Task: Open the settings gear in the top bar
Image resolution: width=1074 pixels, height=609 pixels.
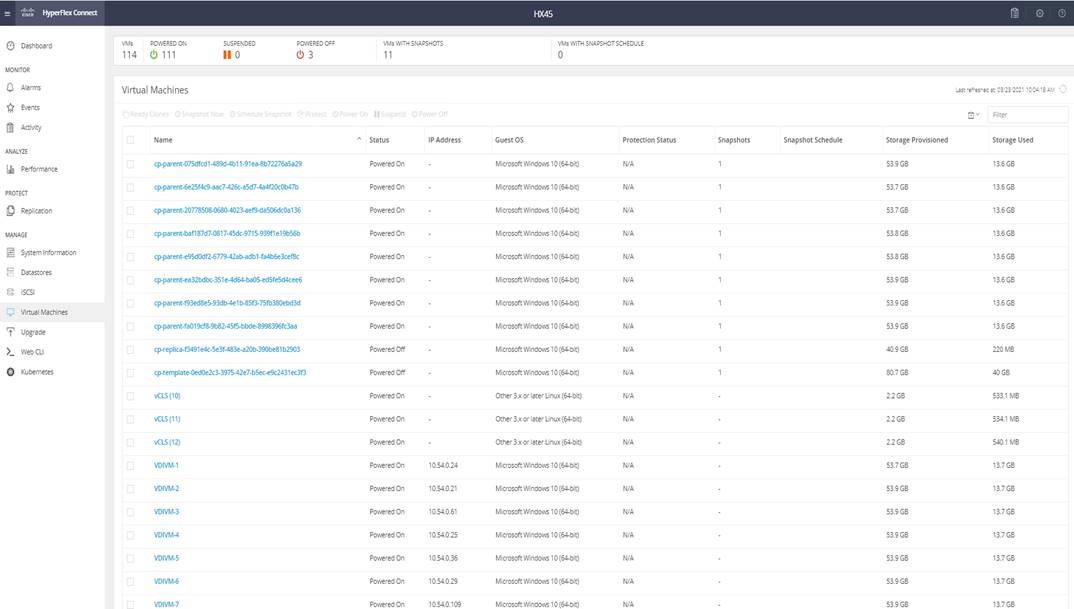Action: tap(1040, 13)
